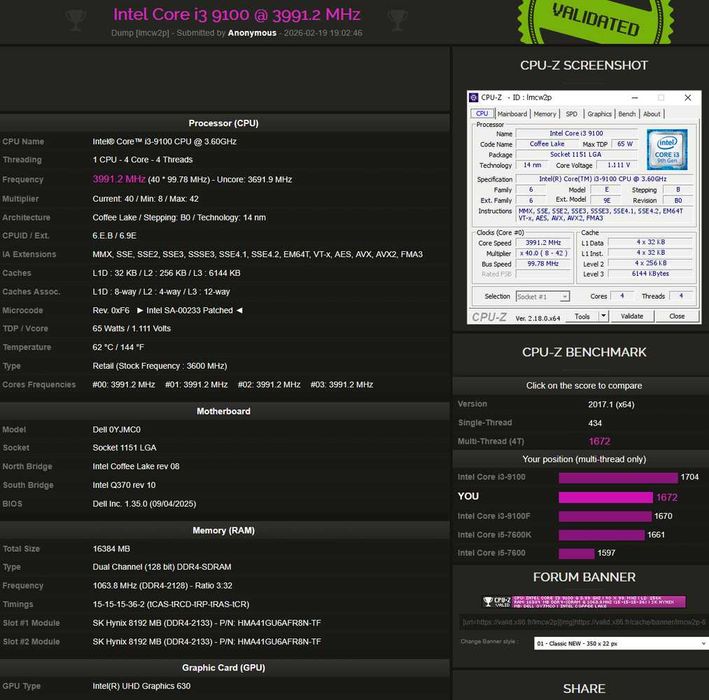
Task: Click the SHARE section heading
Action: 584,689
